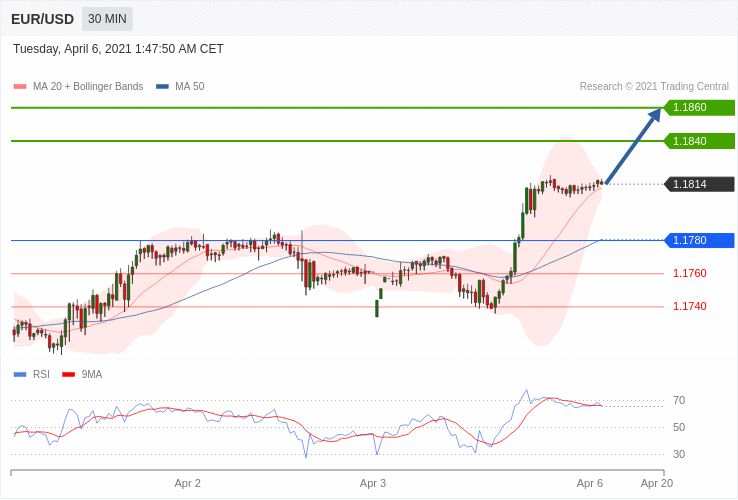Click the red 1.1740 support label

pyautogui.click(x=690, y=306)
